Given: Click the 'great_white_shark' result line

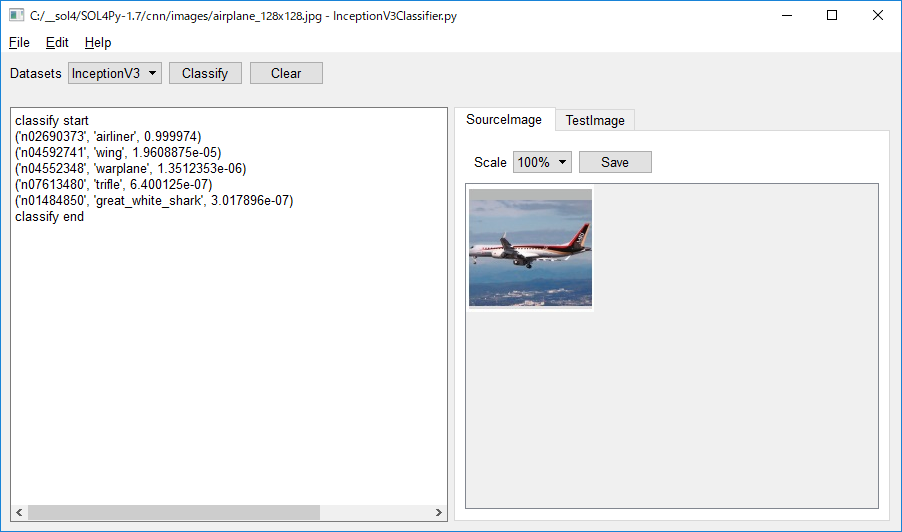Looking at the screenshot, I should click(x=154, y=201).
